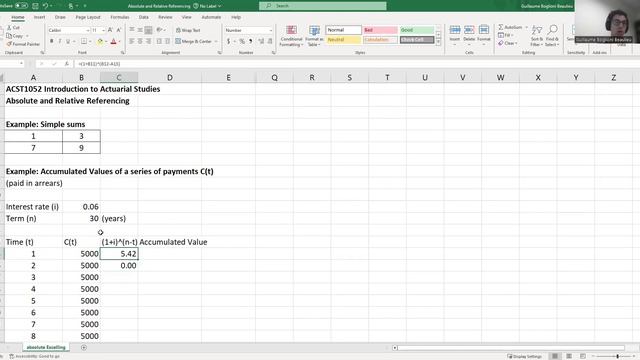
Task: Click the Format Painter button
Action: [23, 44]
